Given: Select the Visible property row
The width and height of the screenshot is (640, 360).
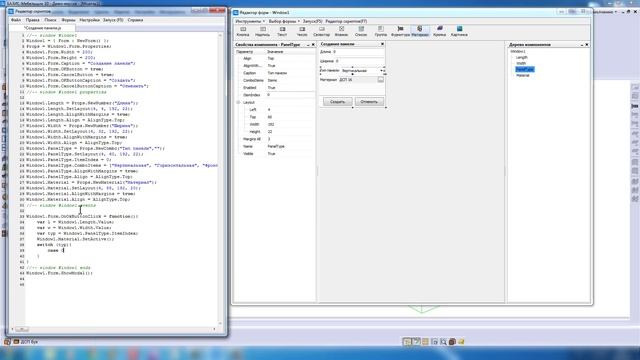Looking at the screenshot, I should [275, 154].
